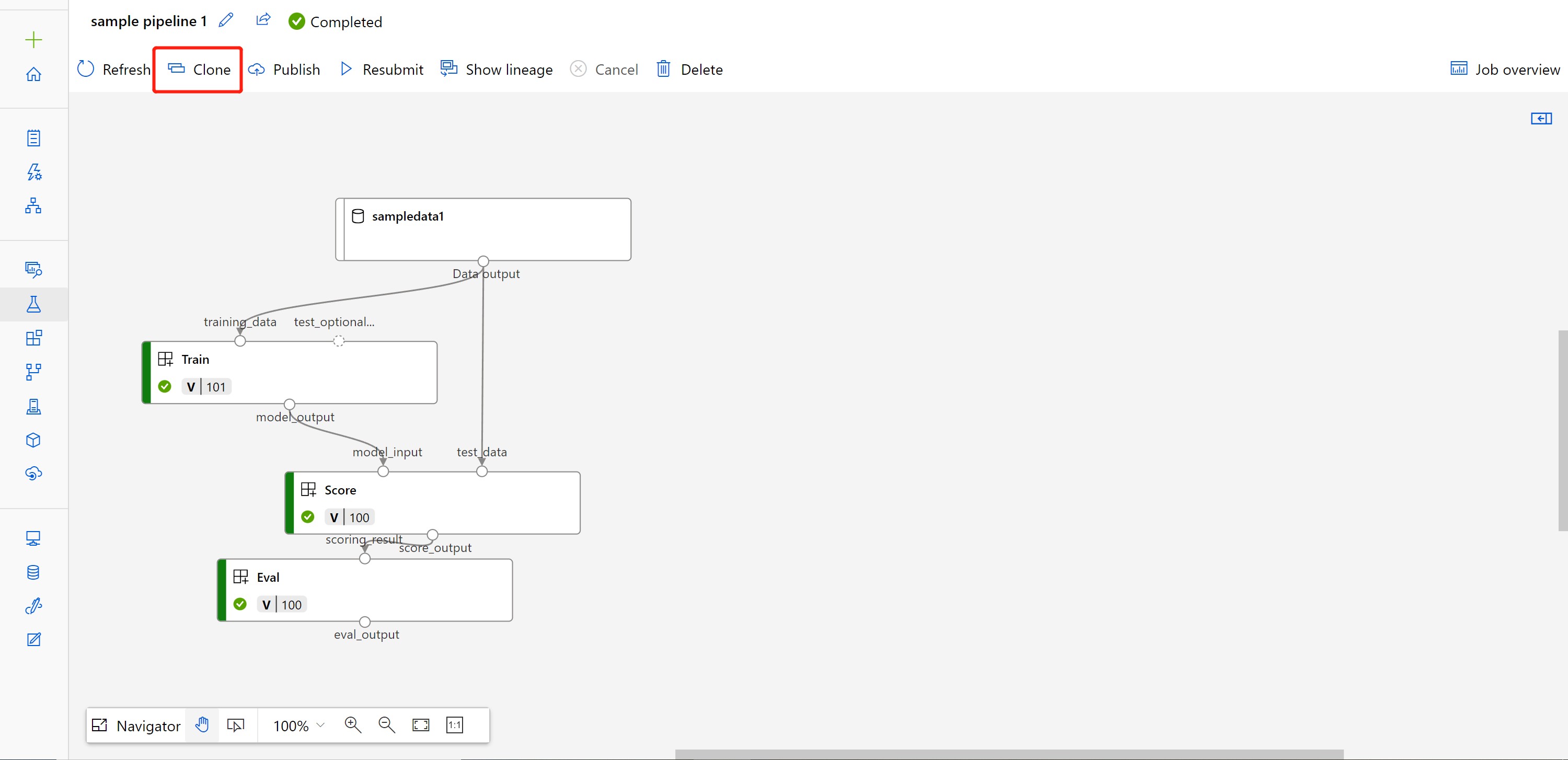Screen dimensions: 1568x760
Task: Click the horizontal scrollbar at bottom
Action: 1009,754
